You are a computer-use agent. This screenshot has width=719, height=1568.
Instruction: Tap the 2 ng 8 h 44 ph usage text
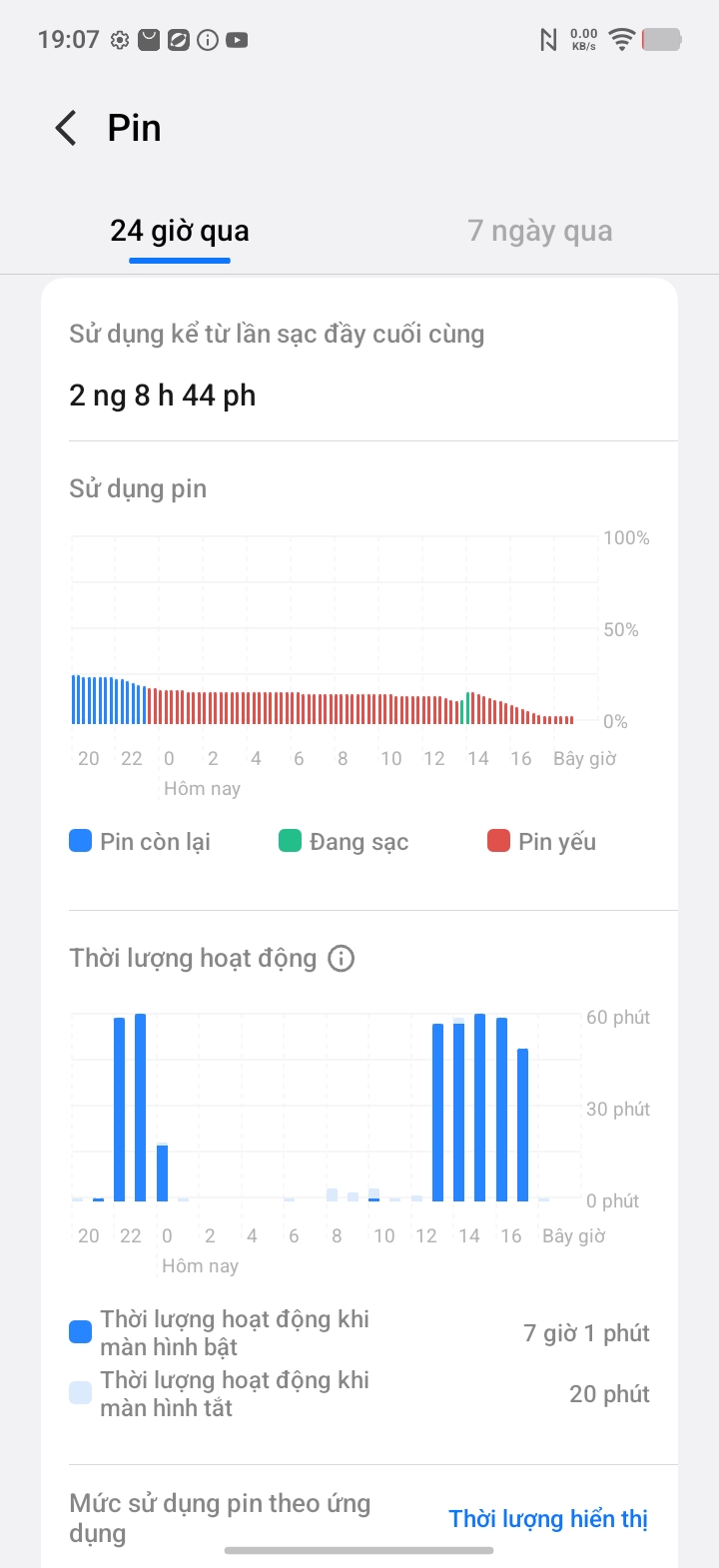tap(163, 395)
